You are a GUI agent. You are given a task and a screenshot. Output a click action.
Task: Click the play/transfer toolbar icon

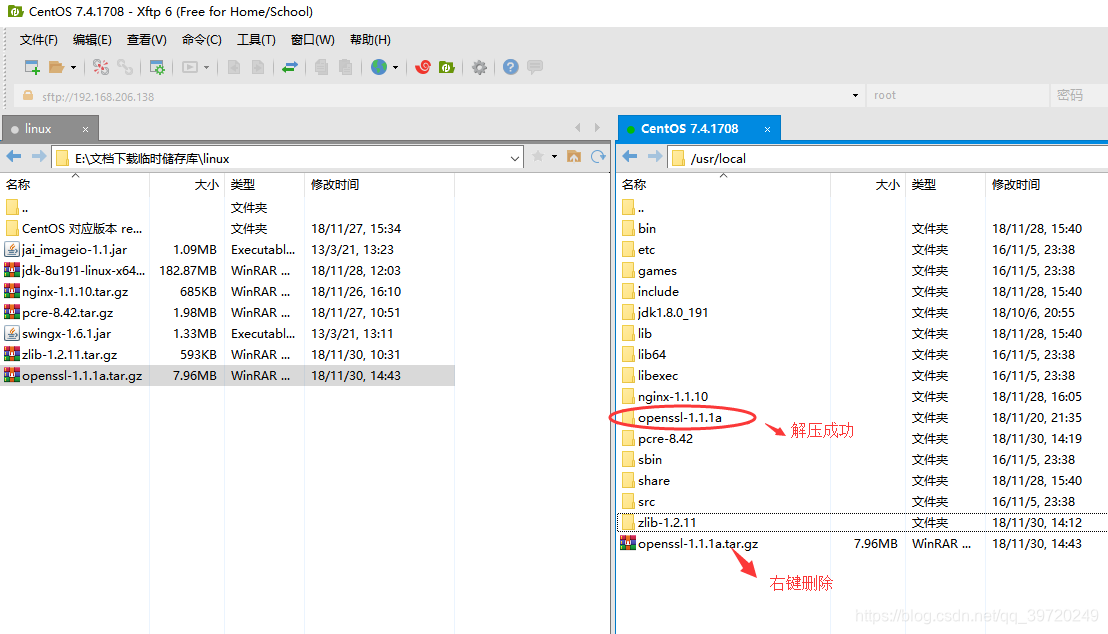(x=189, y=67)
